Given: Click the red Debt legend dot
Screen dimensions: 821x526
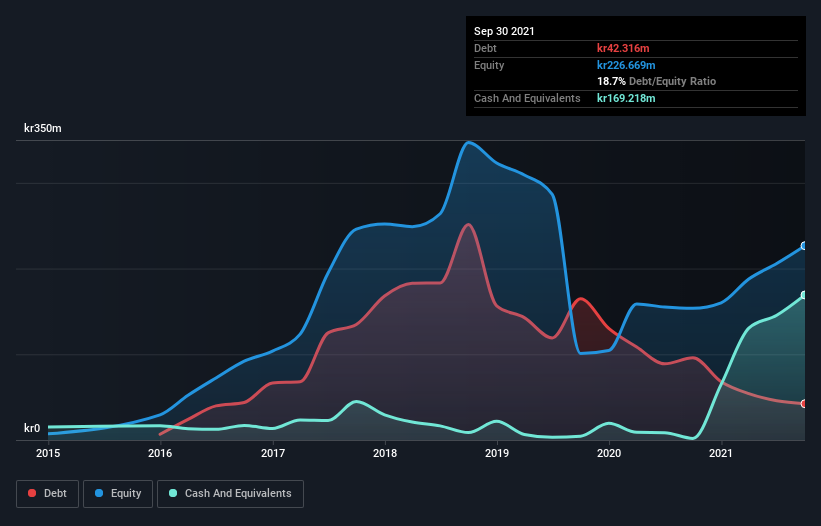Looking at the screenshot, I should point(32,493).
